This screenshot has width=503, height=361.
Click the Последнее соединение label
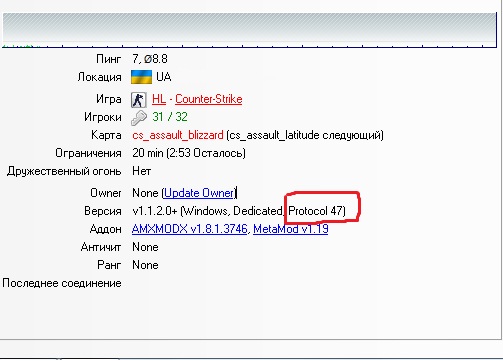click(x=62, y=283)
